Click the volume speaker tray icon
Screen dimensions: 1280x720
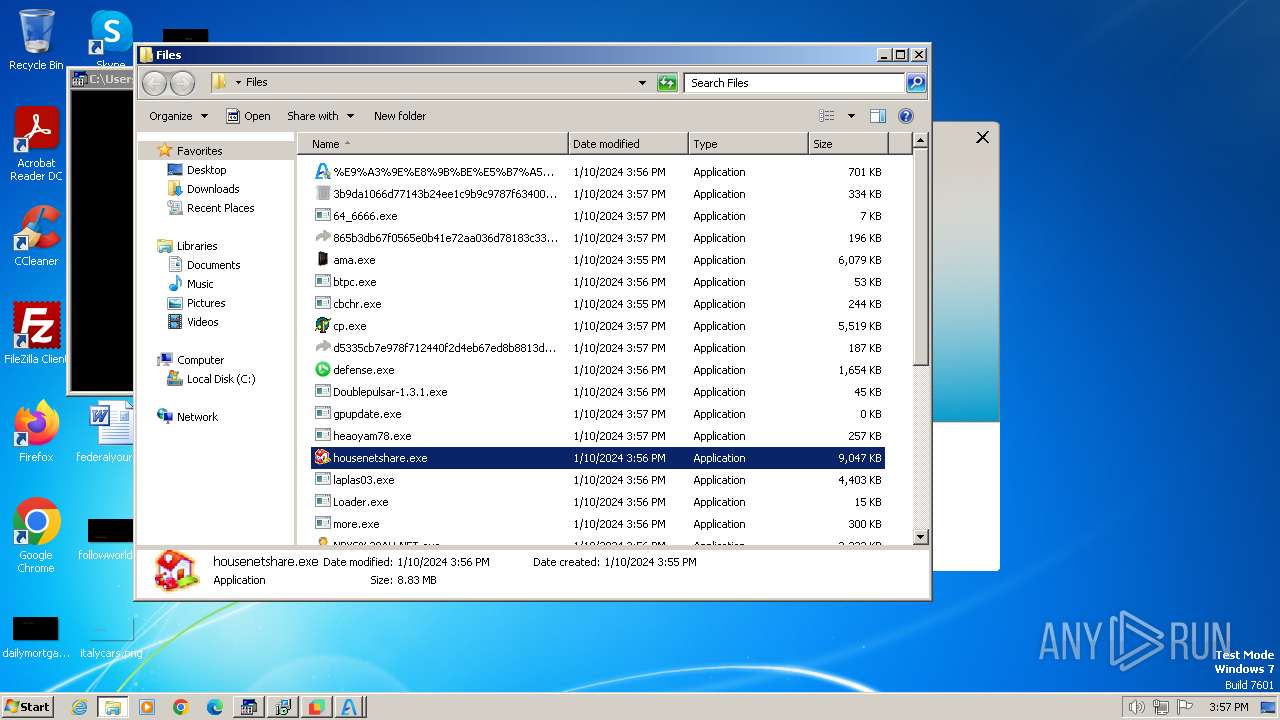pos(1137,707)
